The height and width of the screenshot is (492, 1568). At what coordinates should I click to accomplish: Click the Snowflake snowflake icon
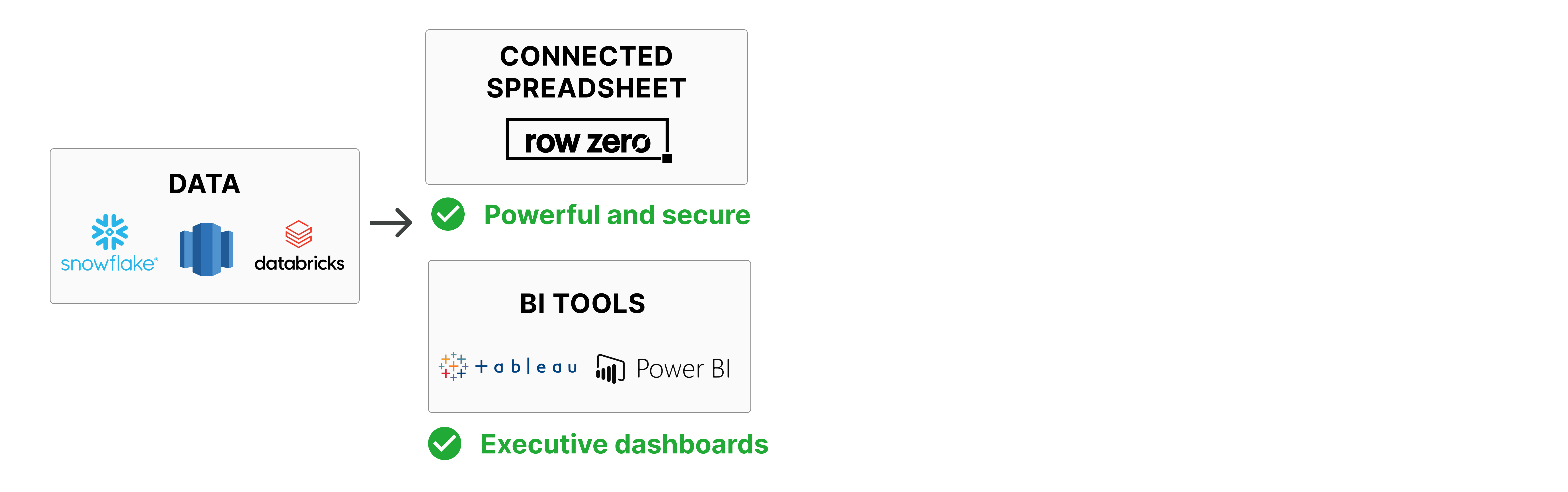tap(110, 231)
